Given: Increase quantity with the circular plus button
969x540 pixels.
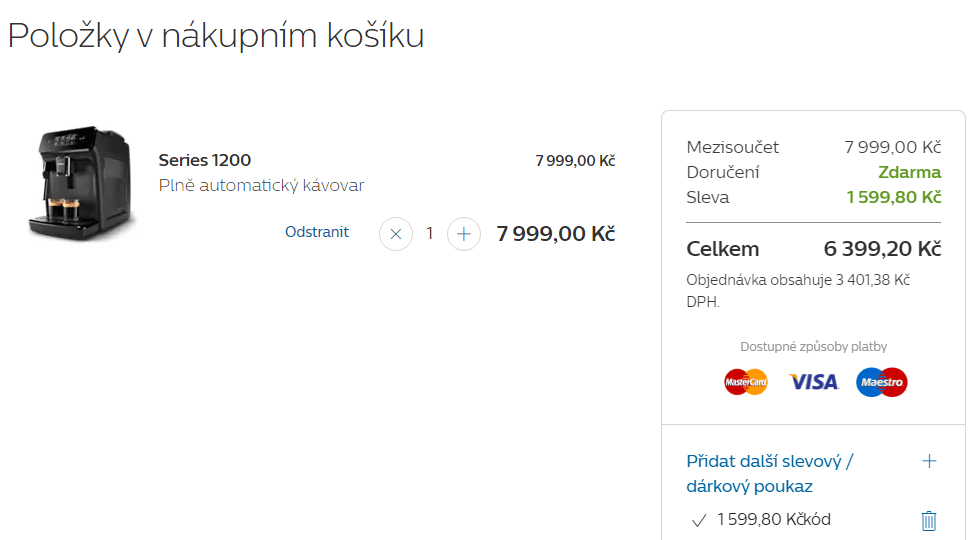Looking at the screenshot, I should [x=463, y=234].
